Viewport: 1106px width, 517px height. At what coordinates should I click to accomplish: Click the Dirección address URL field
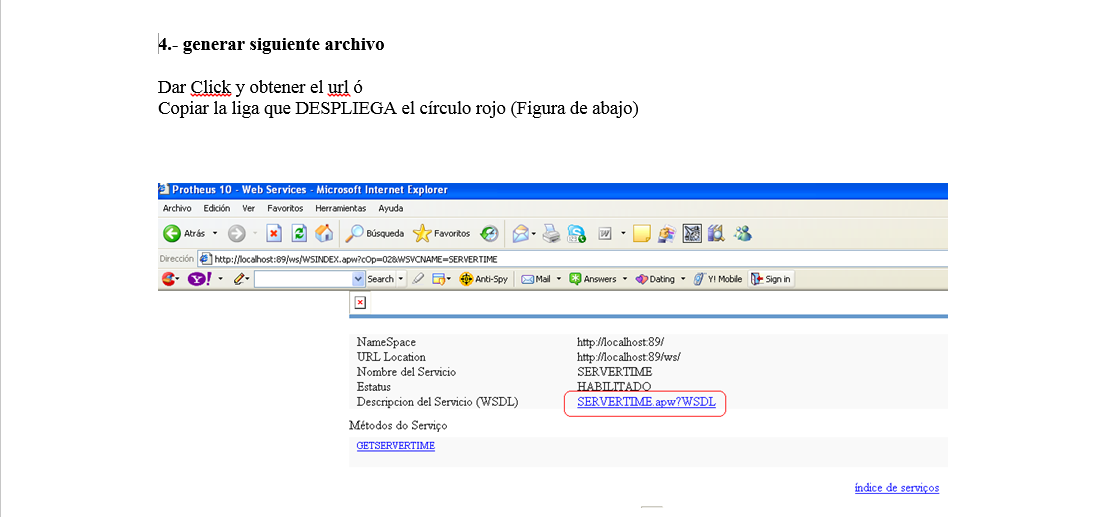(x=573, y=259)
